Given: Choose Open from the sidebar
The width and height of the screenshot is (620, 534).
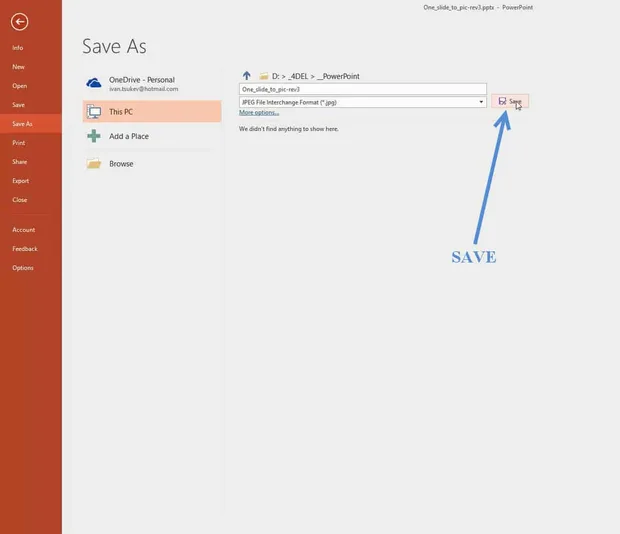Looking at the screenshot, I should point(19,86).
